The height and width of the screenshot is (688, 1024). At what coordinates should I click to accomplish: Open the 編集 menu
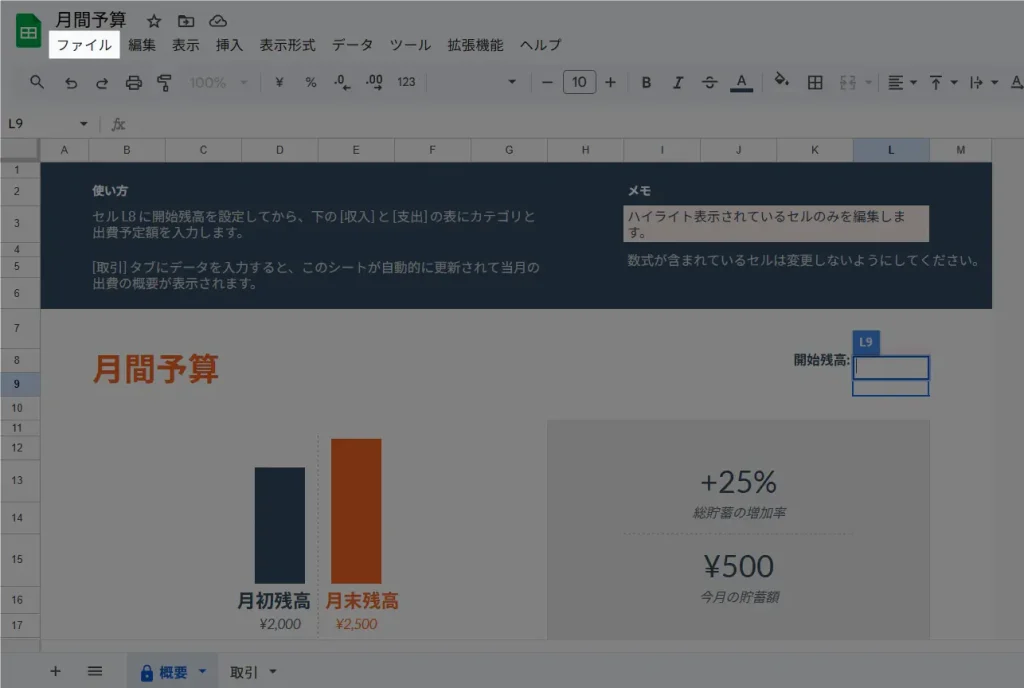click(x=142, y=45)
